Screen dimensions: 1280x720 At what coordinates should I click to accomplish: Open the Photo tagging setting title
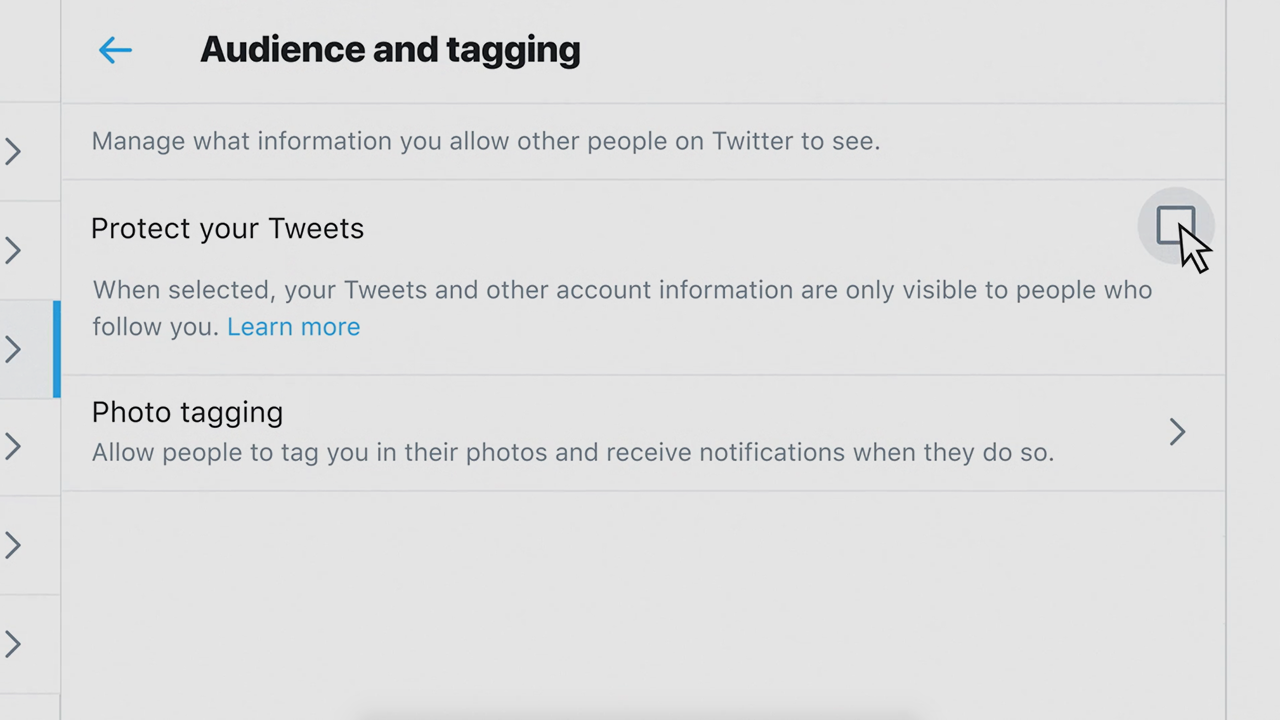[187, 412]
